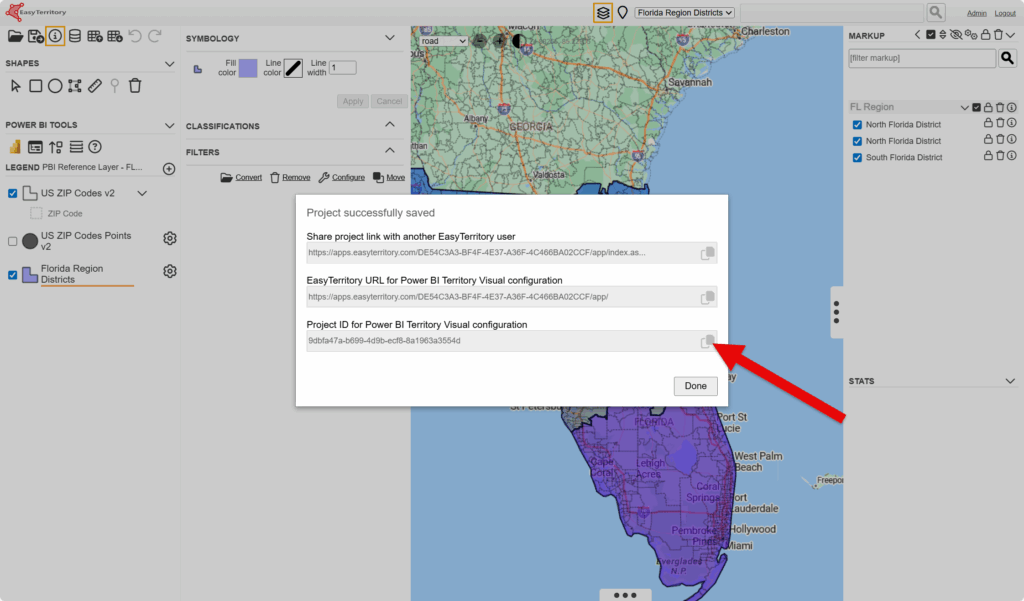Collapse the Symbology section

point(390,38)
